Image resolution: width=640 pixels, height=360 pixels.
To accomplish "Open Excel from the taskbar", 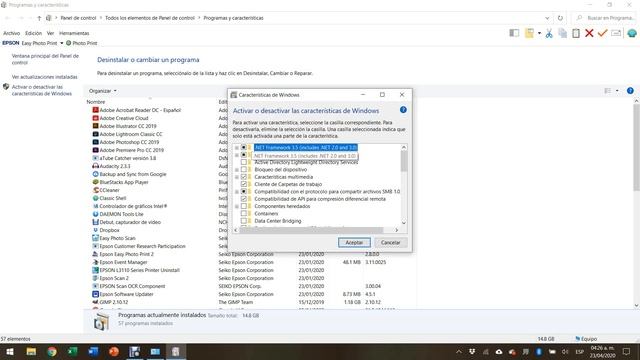I will [x=73, y=351].
